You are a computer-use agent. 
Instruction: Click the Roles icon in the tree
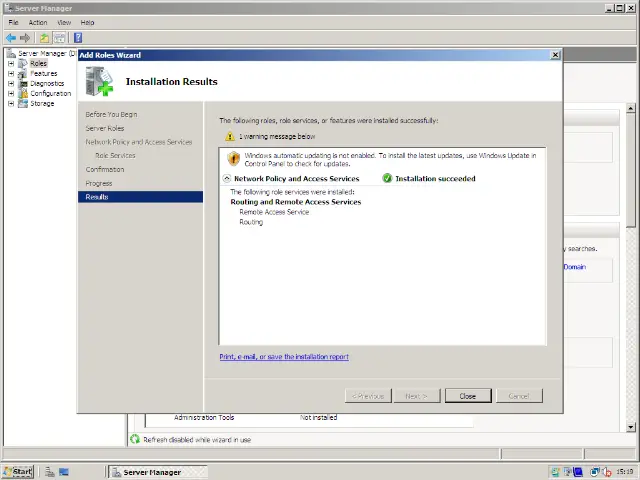tap(23, 64)
